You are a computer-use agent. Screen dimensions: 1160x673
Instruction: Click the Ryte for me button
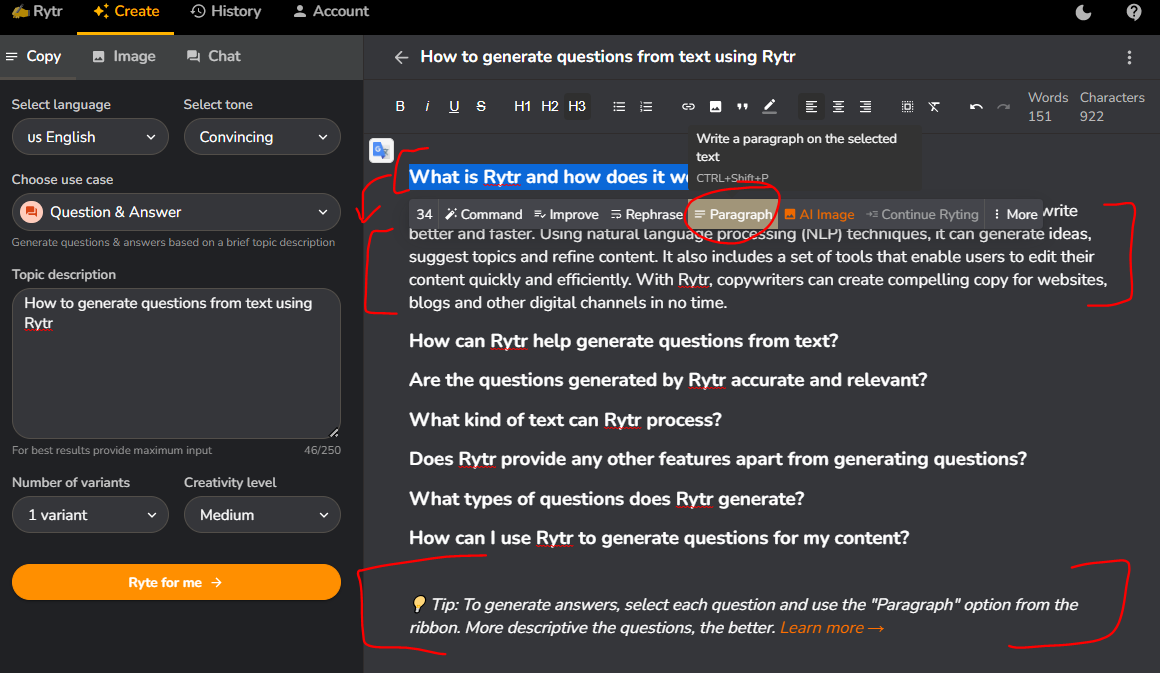tap(176, 582)
